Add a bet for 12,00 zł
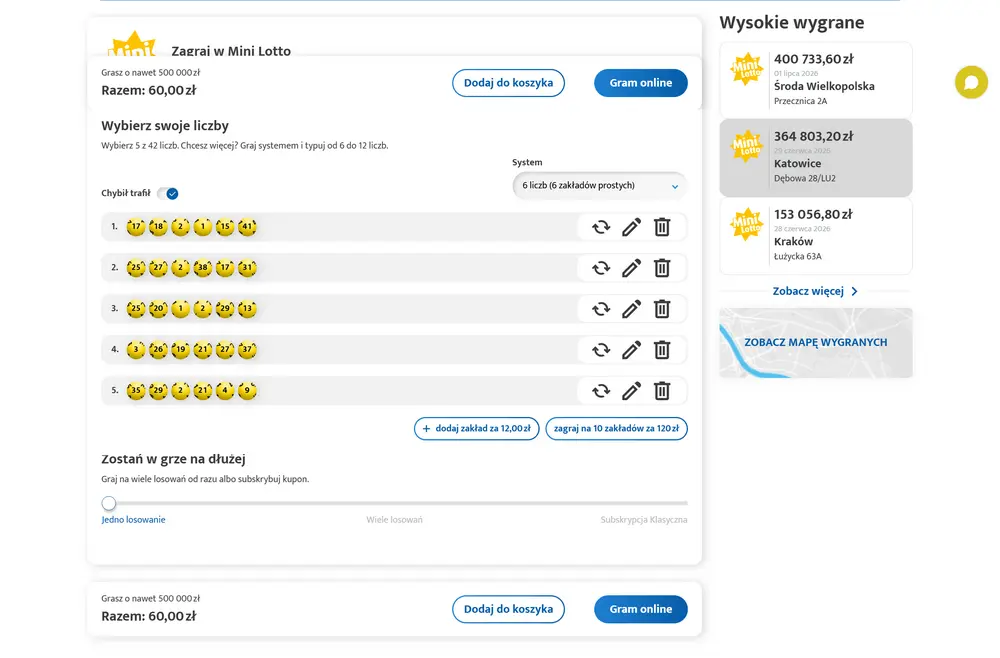 (x=476, y=428)
